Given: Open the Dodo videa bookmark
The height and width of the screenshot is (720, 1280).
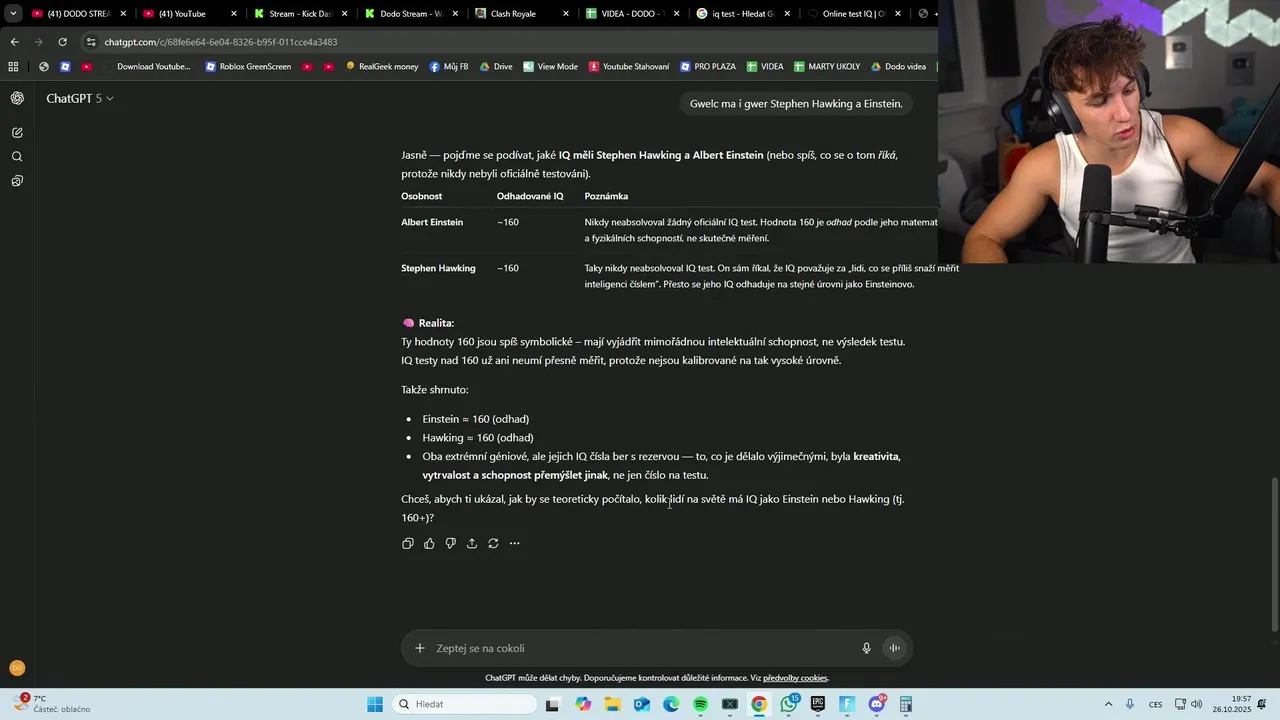Looking at the screenshot, I should 898,66.
